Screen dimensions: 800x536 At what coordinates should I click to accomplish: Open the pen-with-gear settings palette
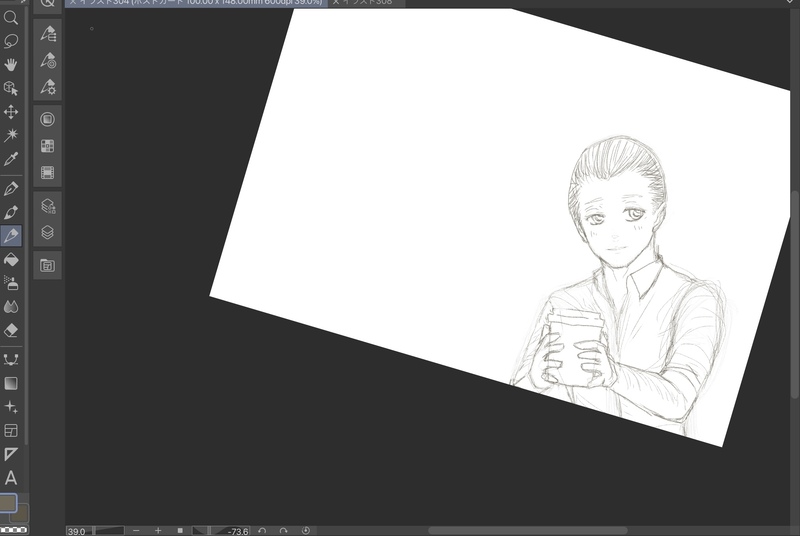[48, 87]
